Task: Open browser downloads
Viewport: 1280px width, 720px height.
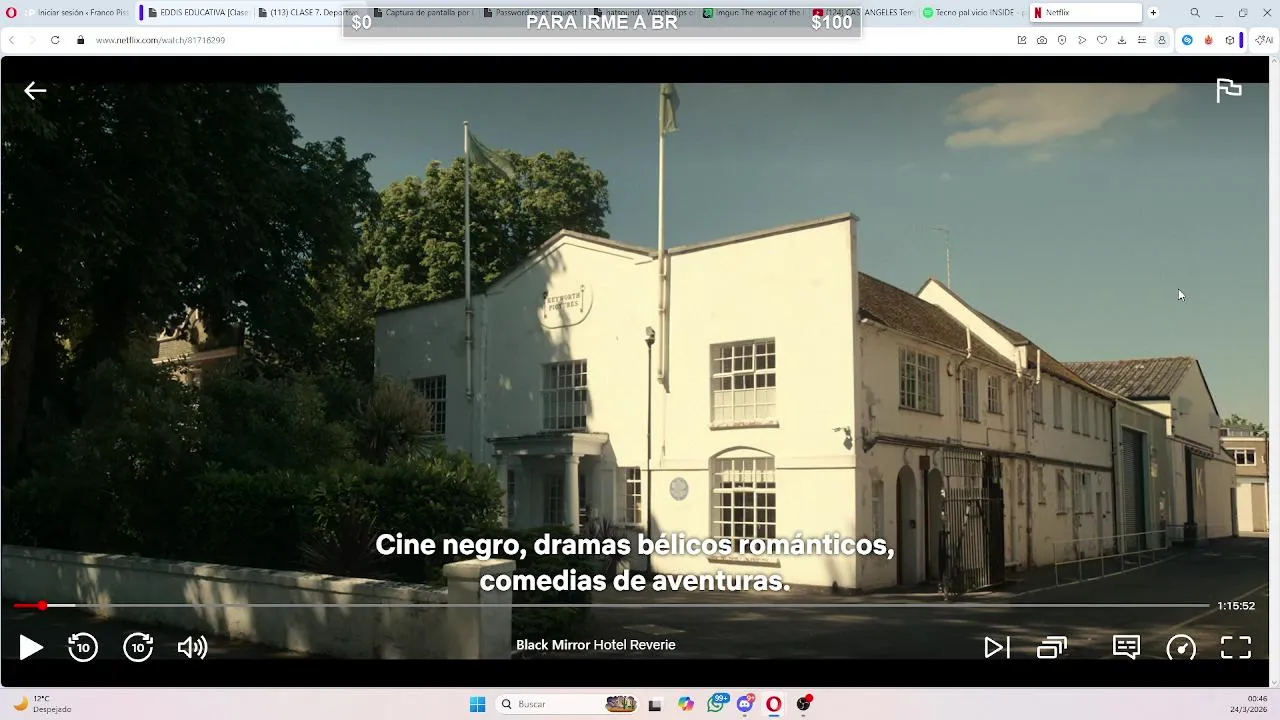Action: [x=1122, y=40]
